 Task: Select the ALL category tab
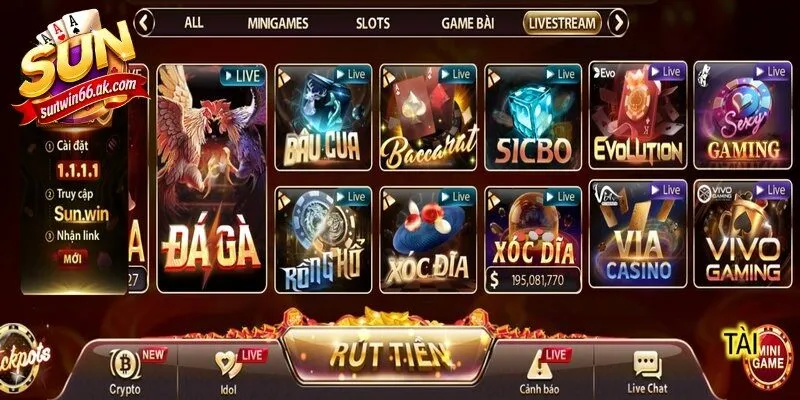click(x=193, y=22)
